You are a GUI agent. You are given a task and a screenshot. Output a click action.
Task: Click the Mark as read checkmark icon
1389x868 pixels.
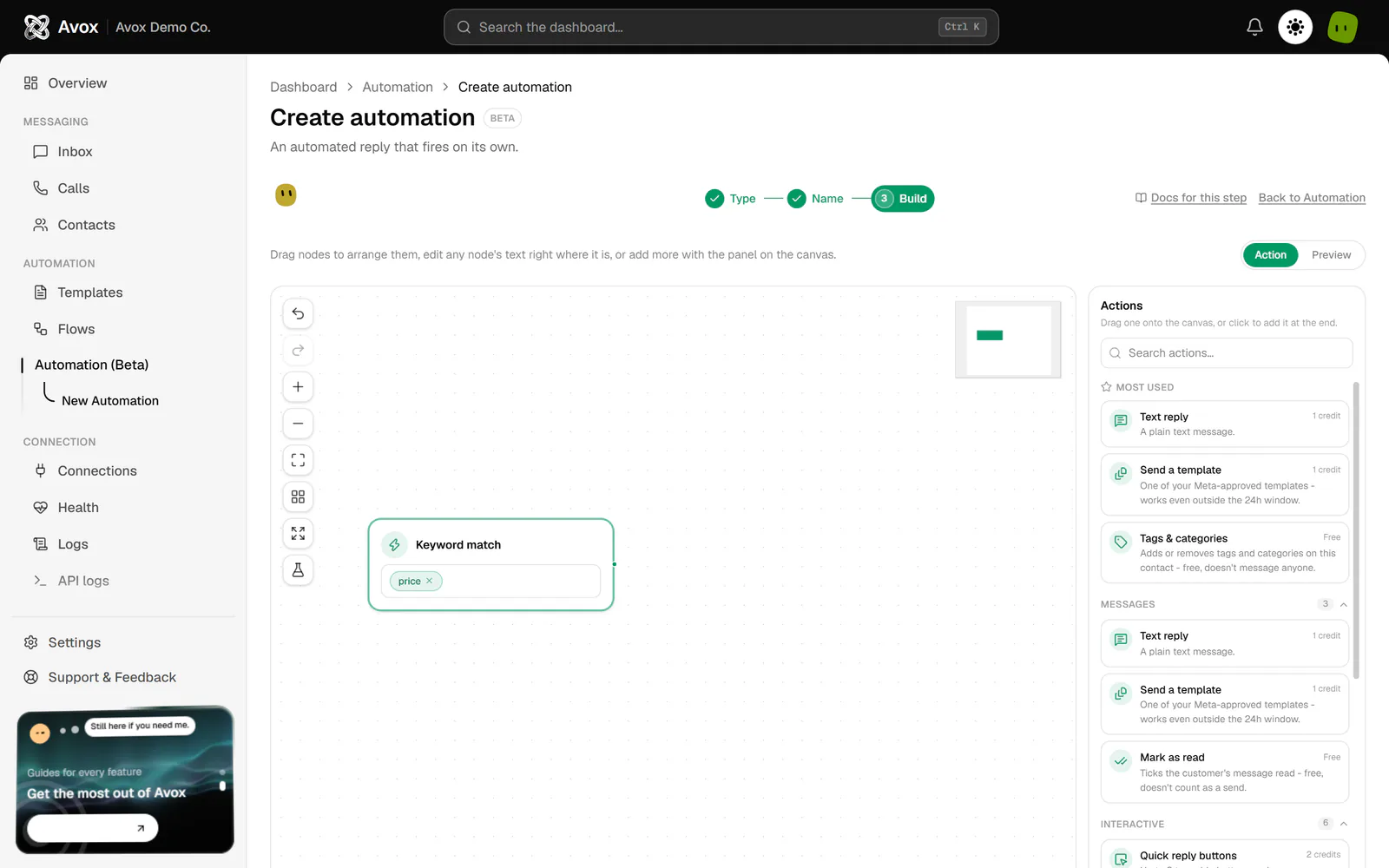[1121, 761]
